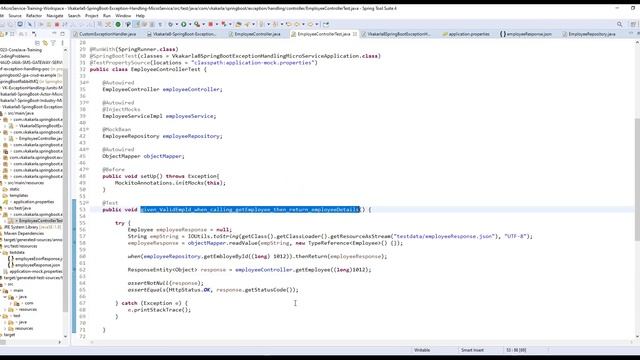Open the Debug dropdown arrow
Viewport: 640px width, 360px height.
[x=177, y=24]
